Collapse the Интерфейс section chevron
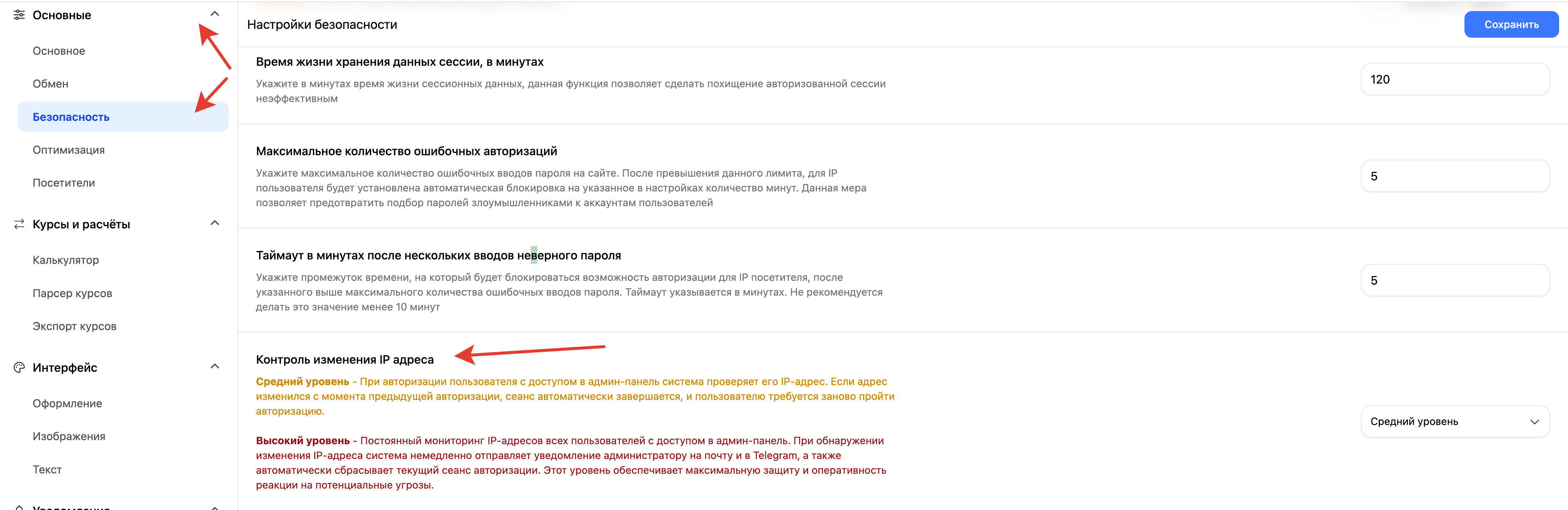Image resolution: width=1568 pixels, height=510 pixels. click(214, 366)
